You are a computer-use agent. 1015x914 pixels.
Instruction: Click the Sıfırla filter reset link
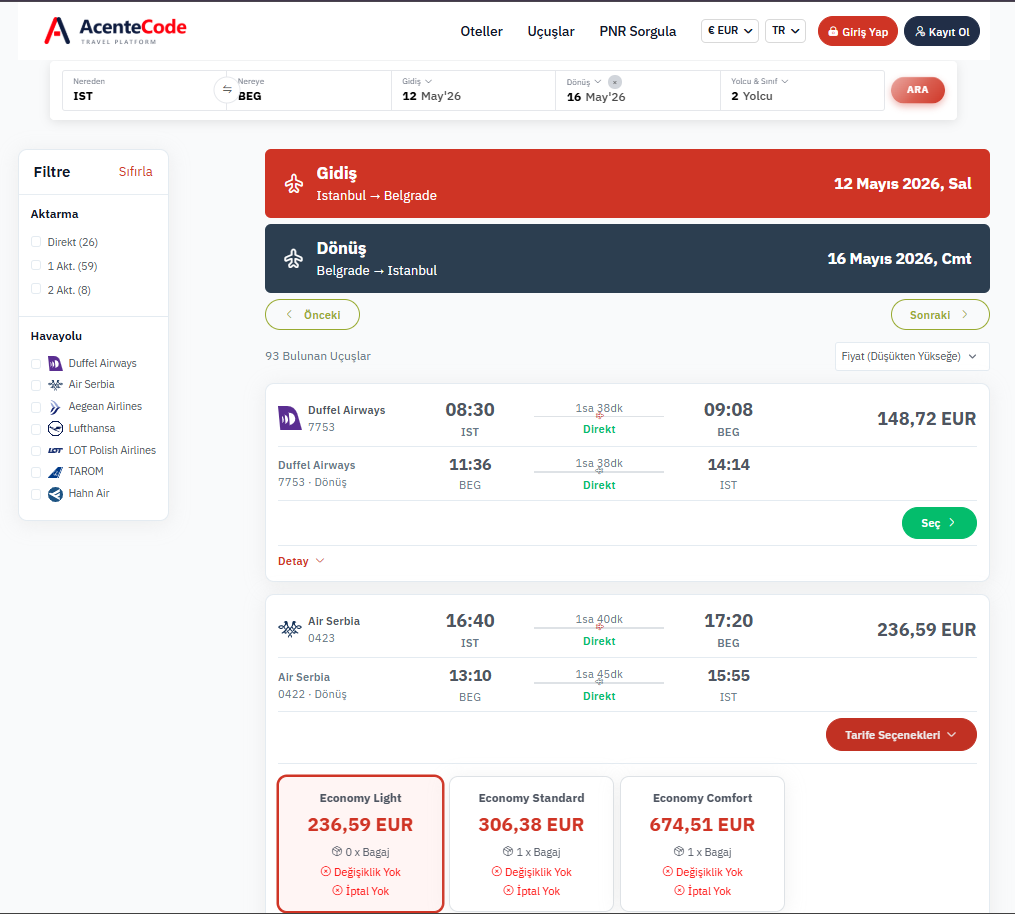click(135, 172)
